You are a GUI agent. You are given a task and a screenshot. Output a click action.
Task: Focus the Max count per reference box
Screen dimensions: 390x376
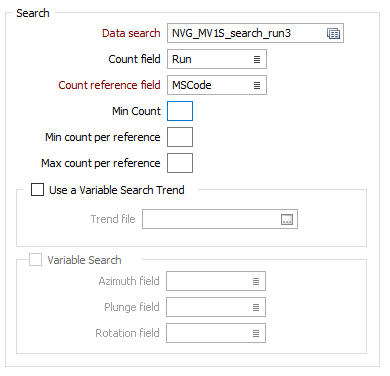pyautogui.click(x=180, y=163)
